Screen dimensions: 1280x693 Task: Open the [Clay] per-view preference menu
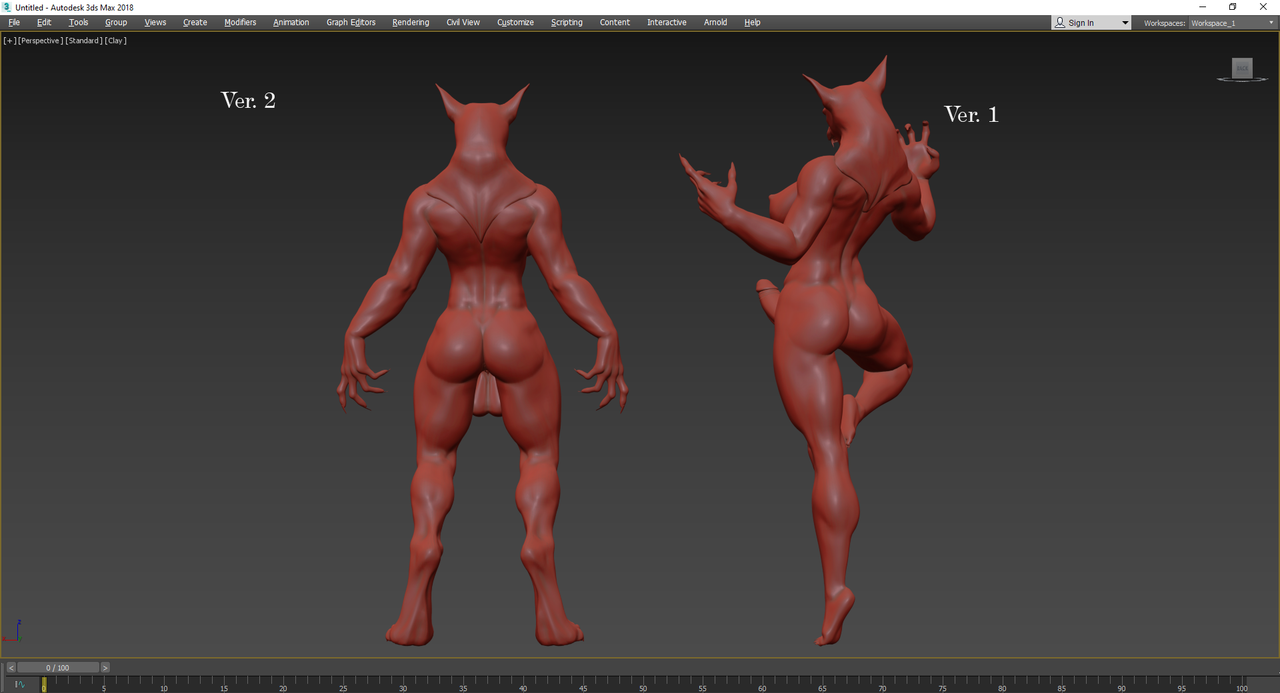point(115,41)
